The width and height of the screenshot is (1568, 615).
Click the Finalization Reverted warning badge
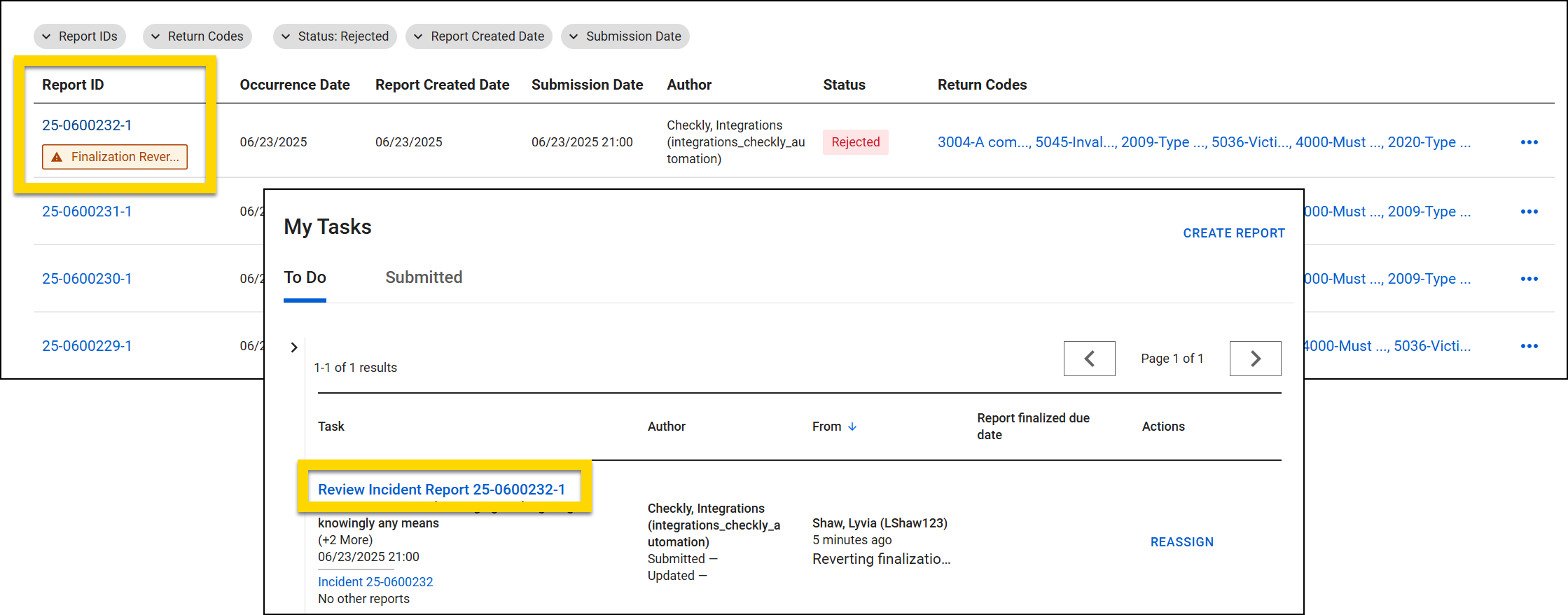coord(115,157)
